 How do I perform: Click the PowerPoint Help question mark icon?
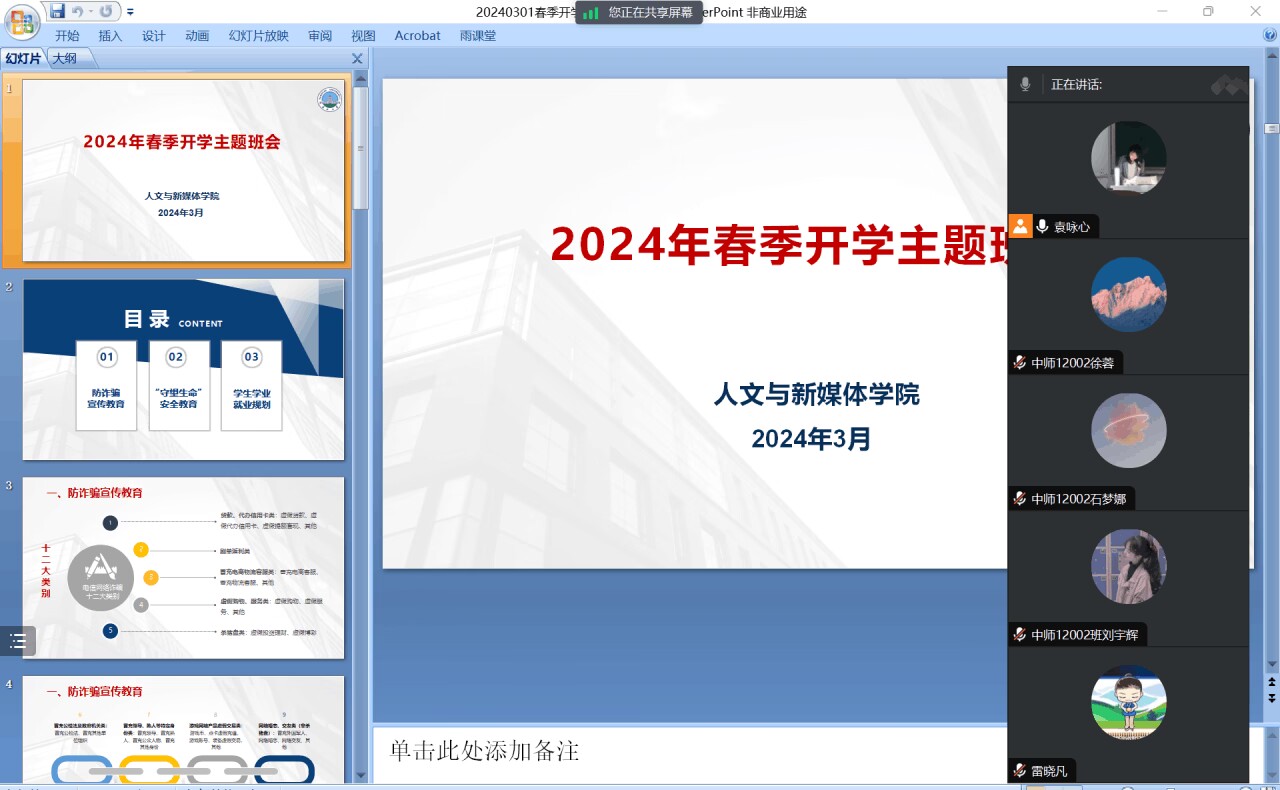1270,35
